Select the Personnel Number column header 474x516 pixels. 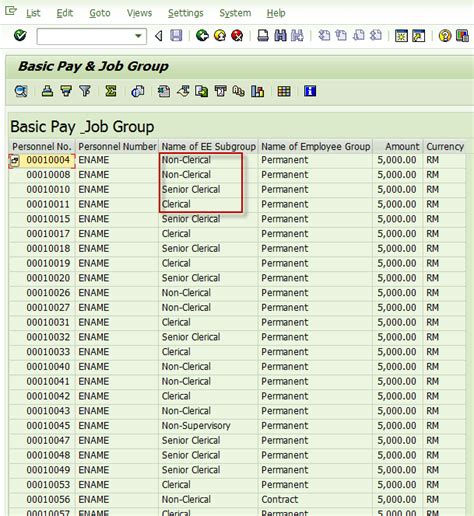coord(117,146)
